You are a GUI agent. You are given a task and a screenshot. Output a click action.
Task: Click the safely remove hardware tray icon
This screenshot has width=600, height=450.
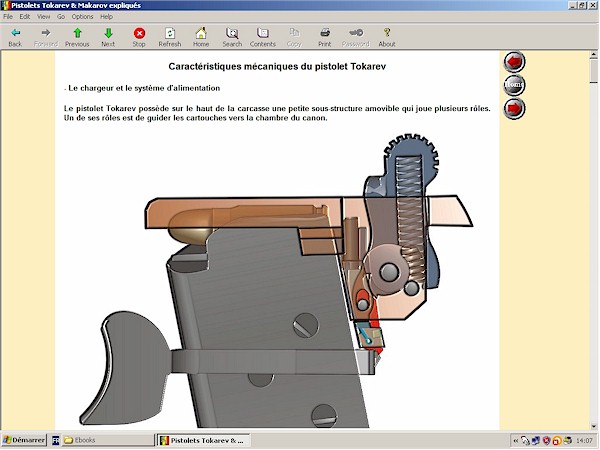(525, 441)
